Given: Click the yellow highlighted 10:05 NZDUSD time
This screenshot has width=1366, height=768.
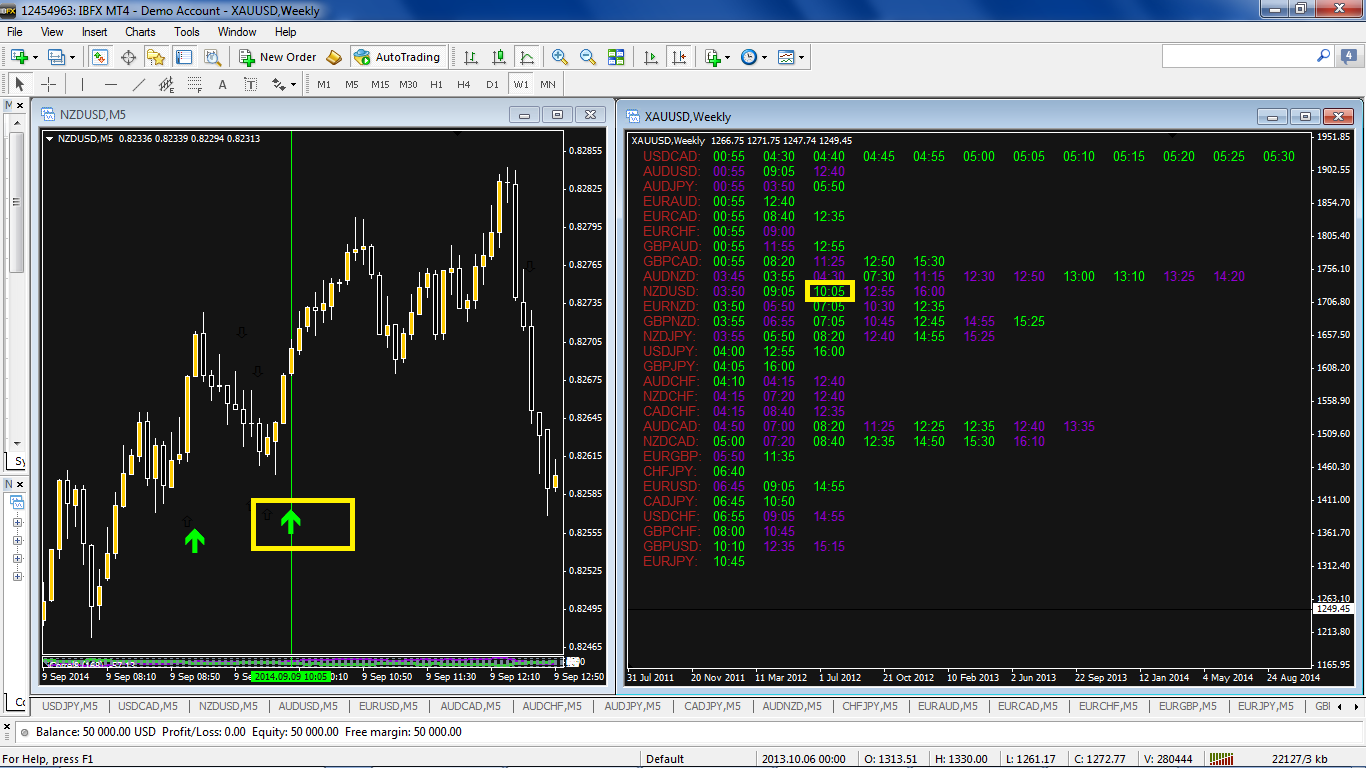Looking at the screenshot, I should 829,291.
